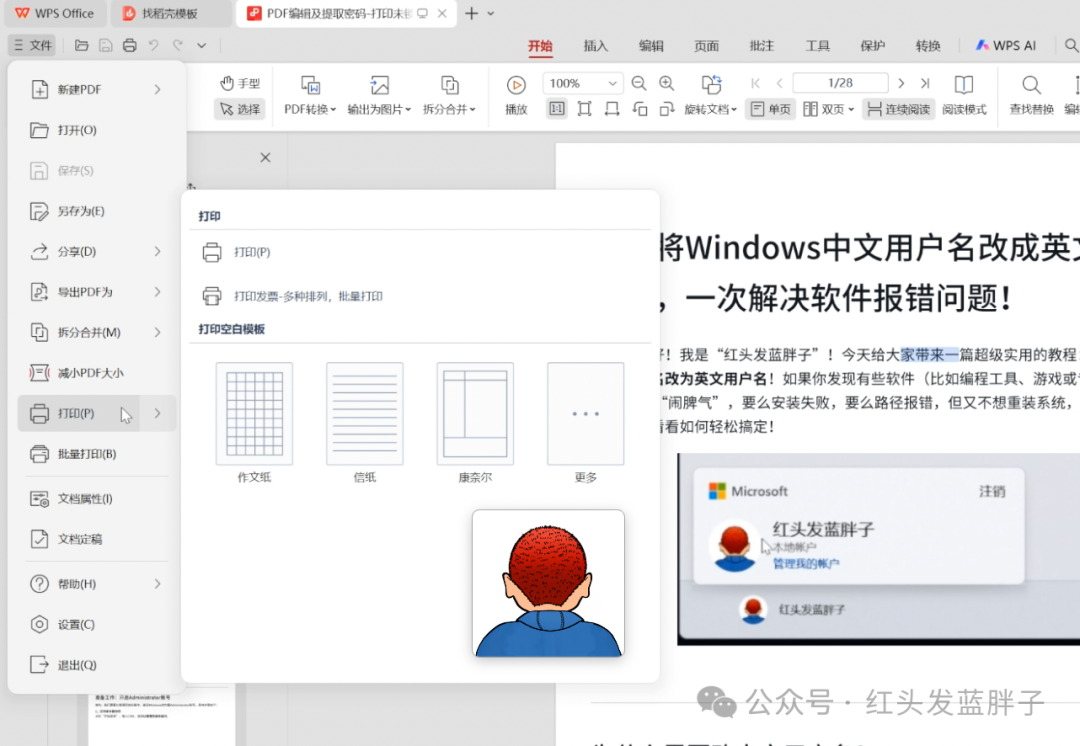Click 打印(P) in the print submenu
The image size is (1080, 746).
[x=252, y=252]
